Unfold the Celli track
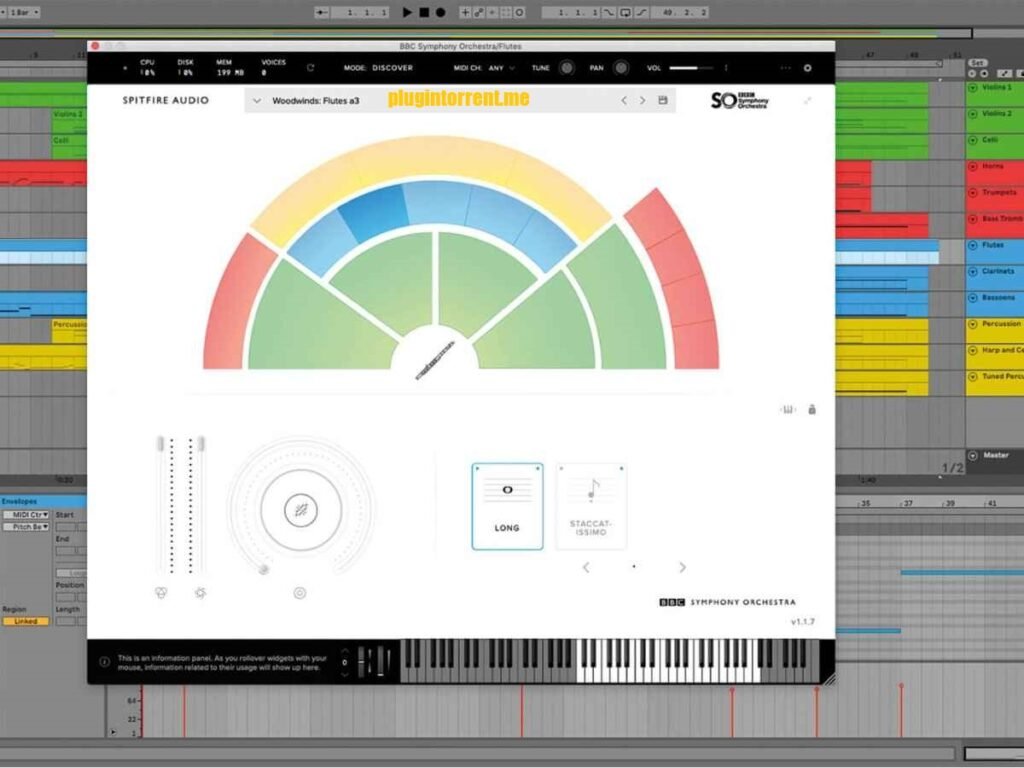The height and width of the screenshot is (768, 1024). point(972,140)
